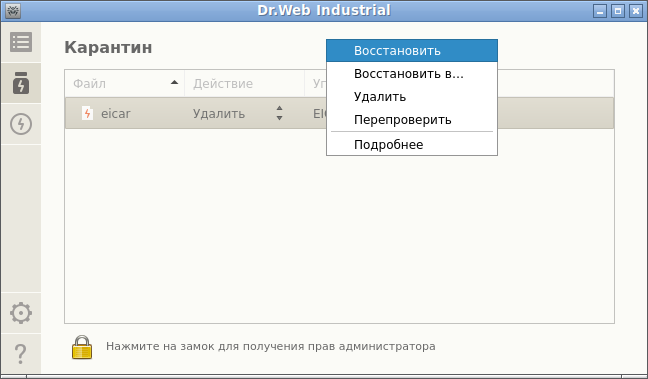Close the Dr.Web Industrial window
This screenshot has width=648, height=379.
tap(636, 11)
